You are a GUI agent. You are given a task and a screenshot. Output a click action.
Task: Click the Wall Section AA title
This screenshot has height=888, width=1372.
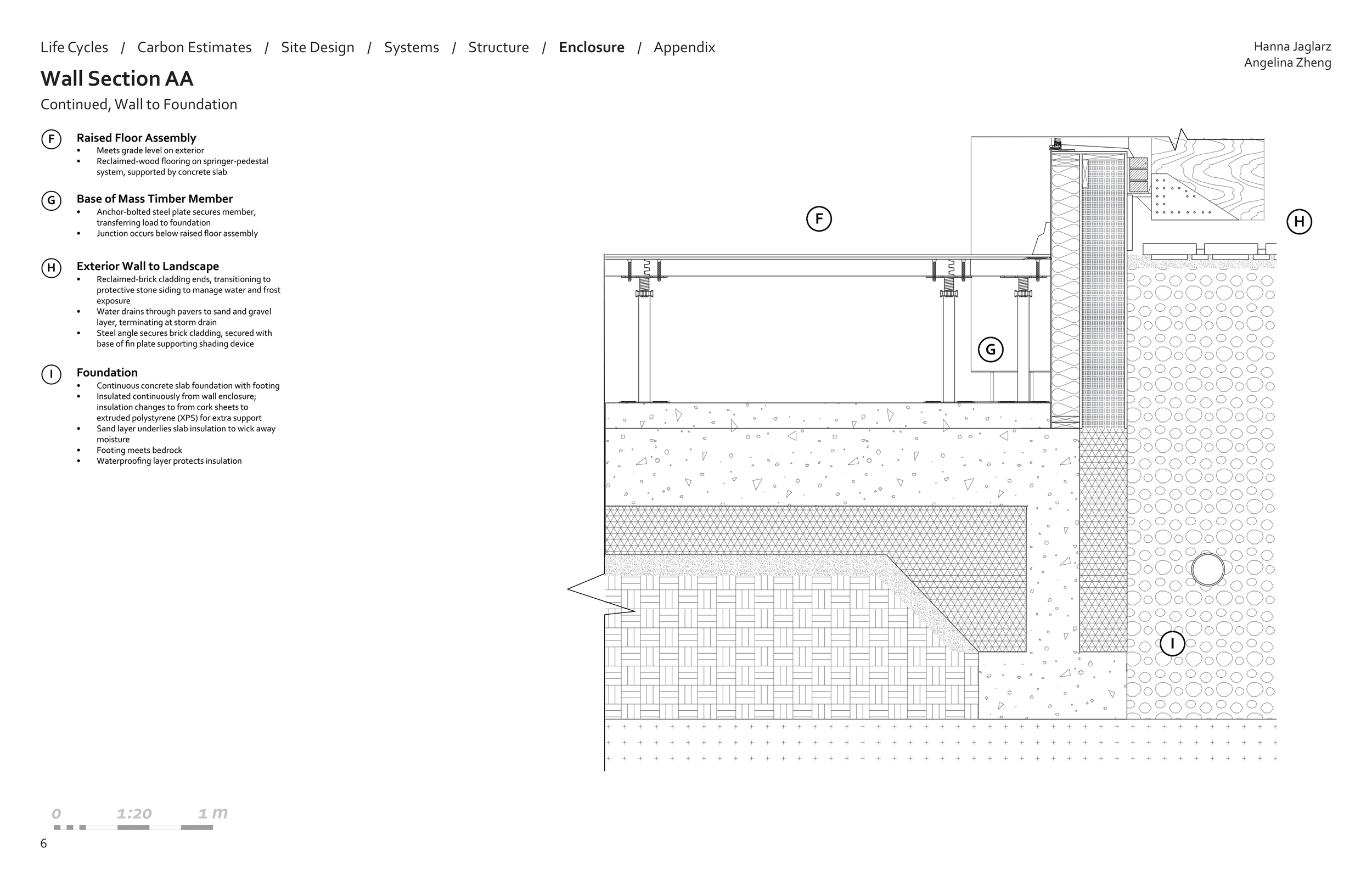116,79
